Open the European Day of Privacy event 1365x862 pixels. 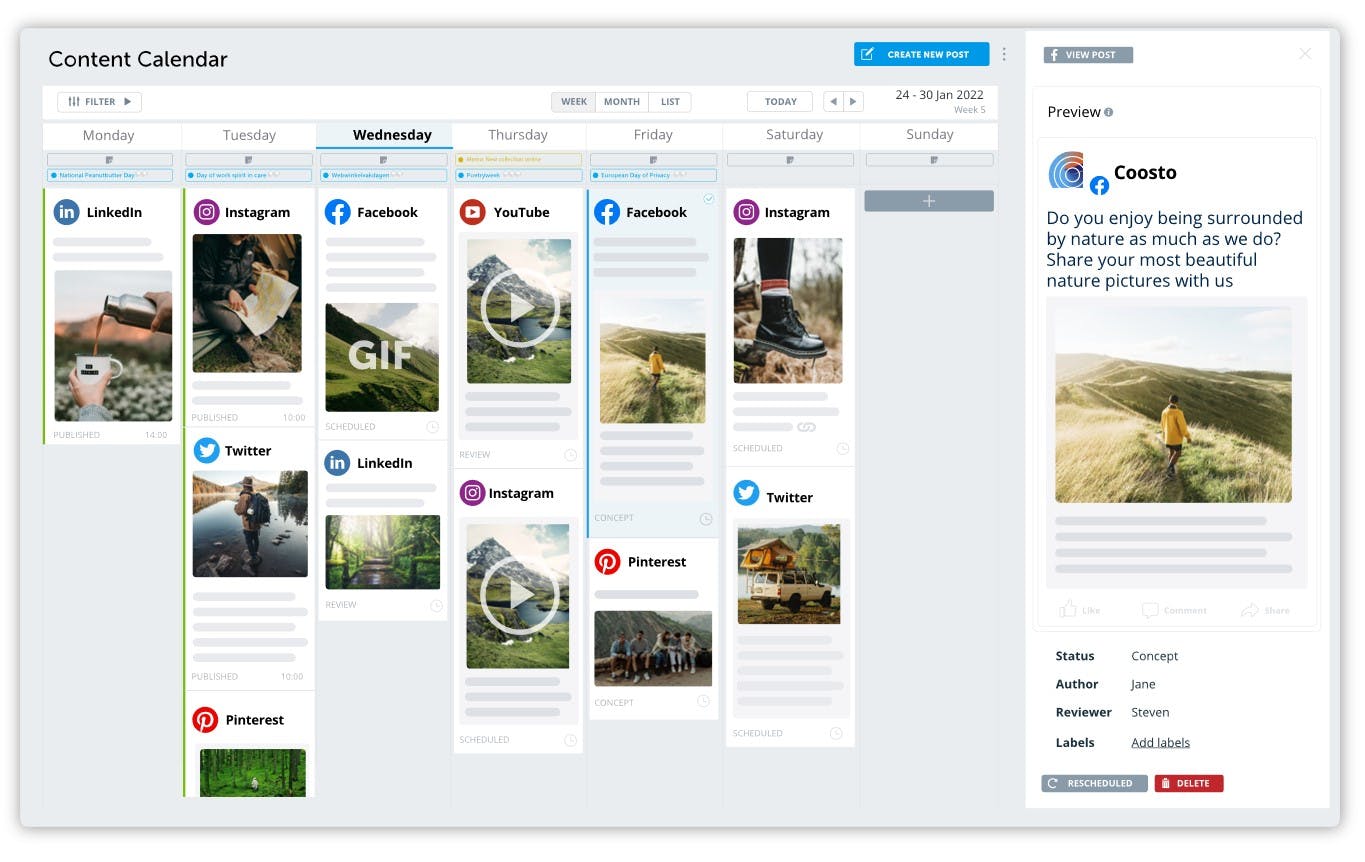(x=653, y=175)
